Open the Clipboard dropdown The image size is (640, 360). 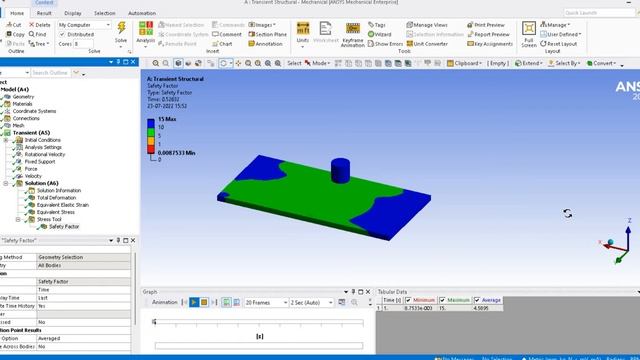point(464,63)
